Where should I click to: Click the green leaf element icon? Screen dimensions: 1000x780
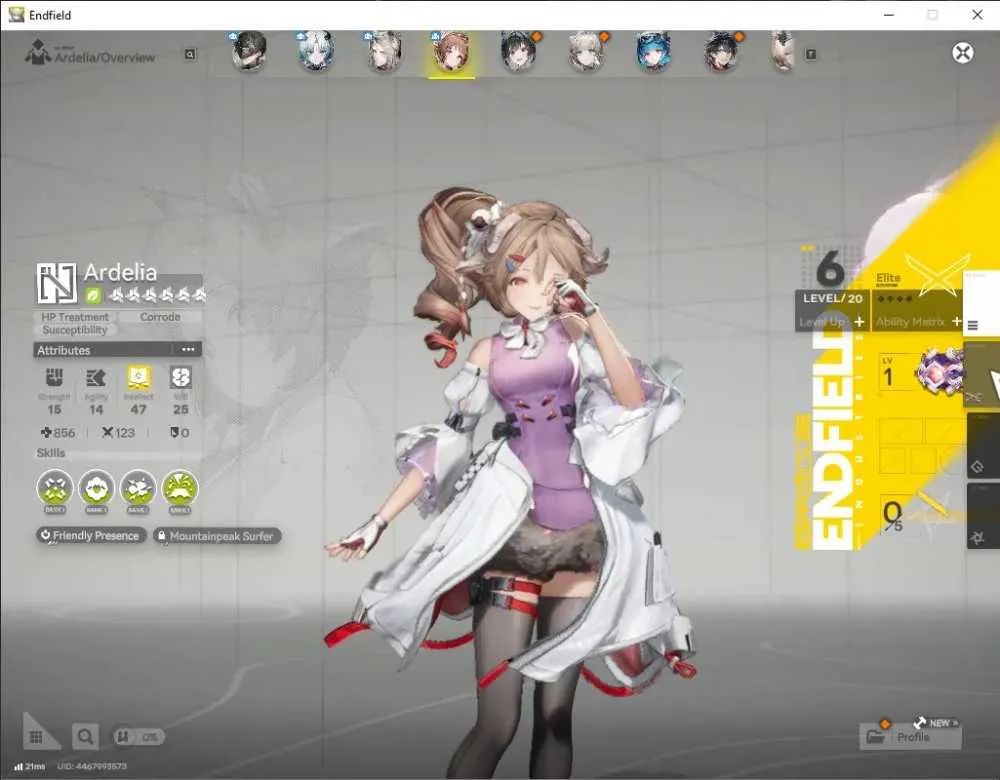(93, 295)
